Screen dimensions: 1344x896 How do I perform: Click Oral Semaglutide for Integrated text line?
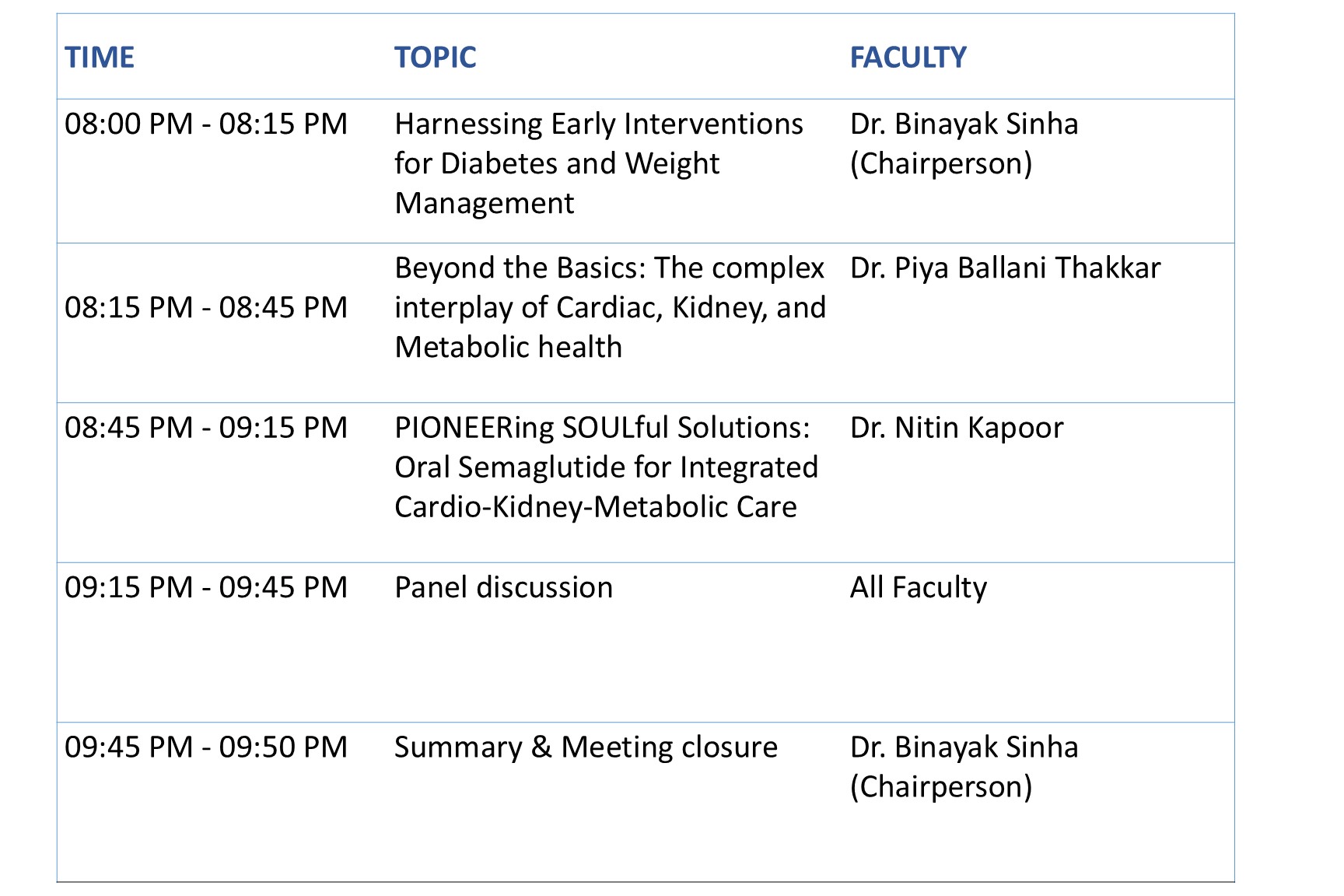(606, 467)
